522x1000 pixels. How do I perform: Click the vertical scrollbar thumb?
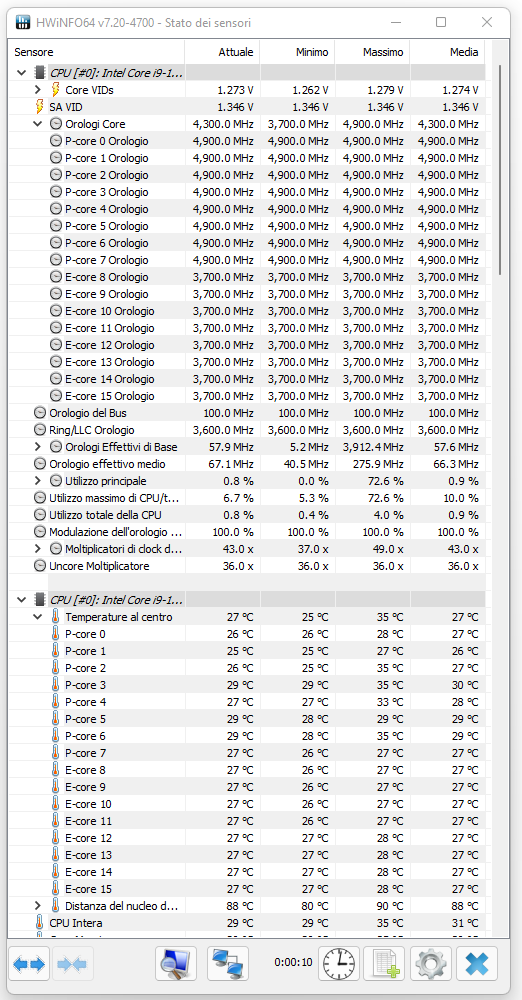coord(500,170)
